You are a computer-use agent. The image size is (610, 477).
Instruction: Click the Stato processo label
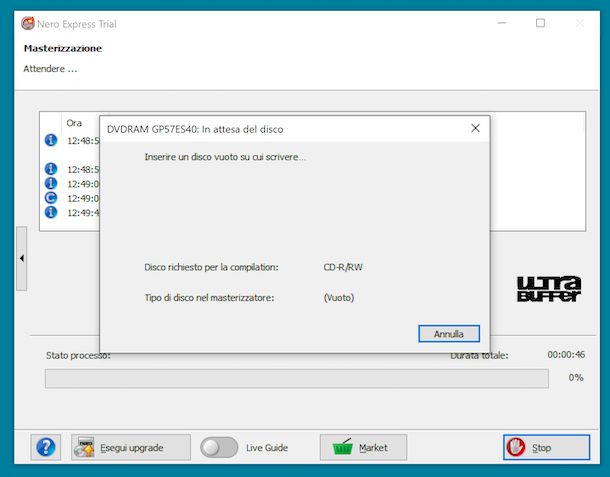(78, 355)
